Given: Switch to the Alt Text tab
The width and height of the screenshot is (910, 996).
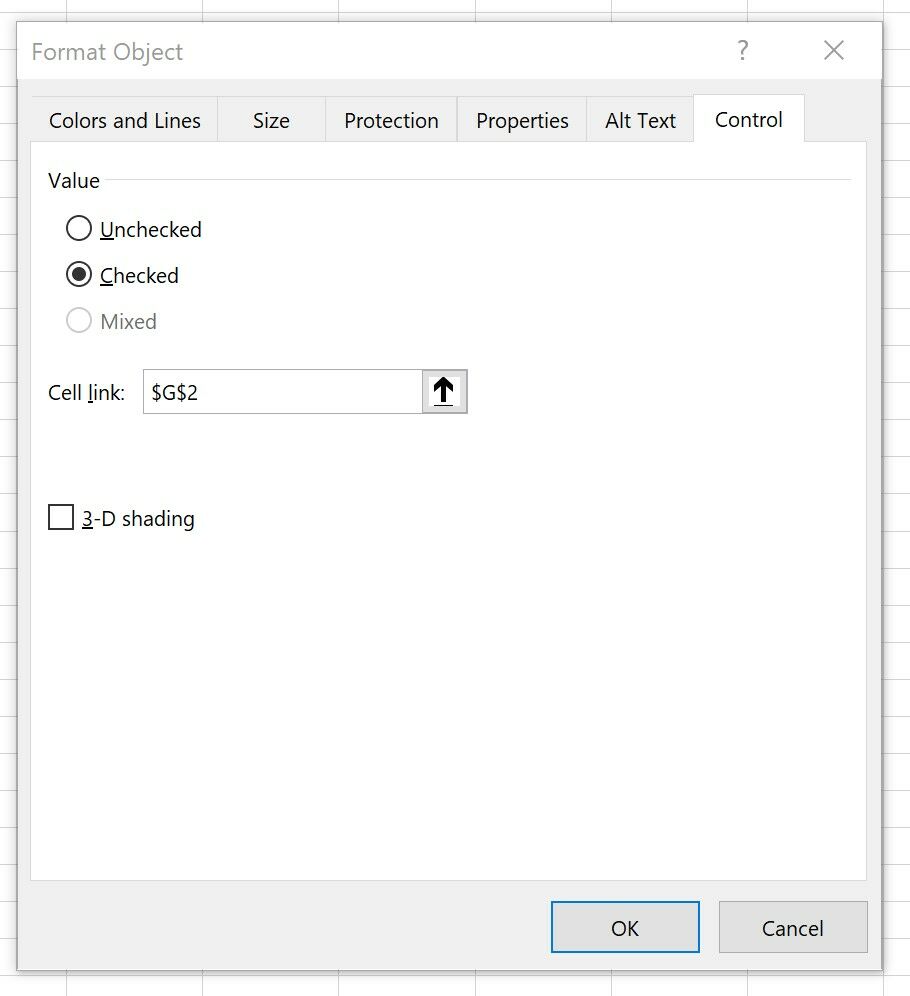Looking at the screenshot, I should pos(639,119).
